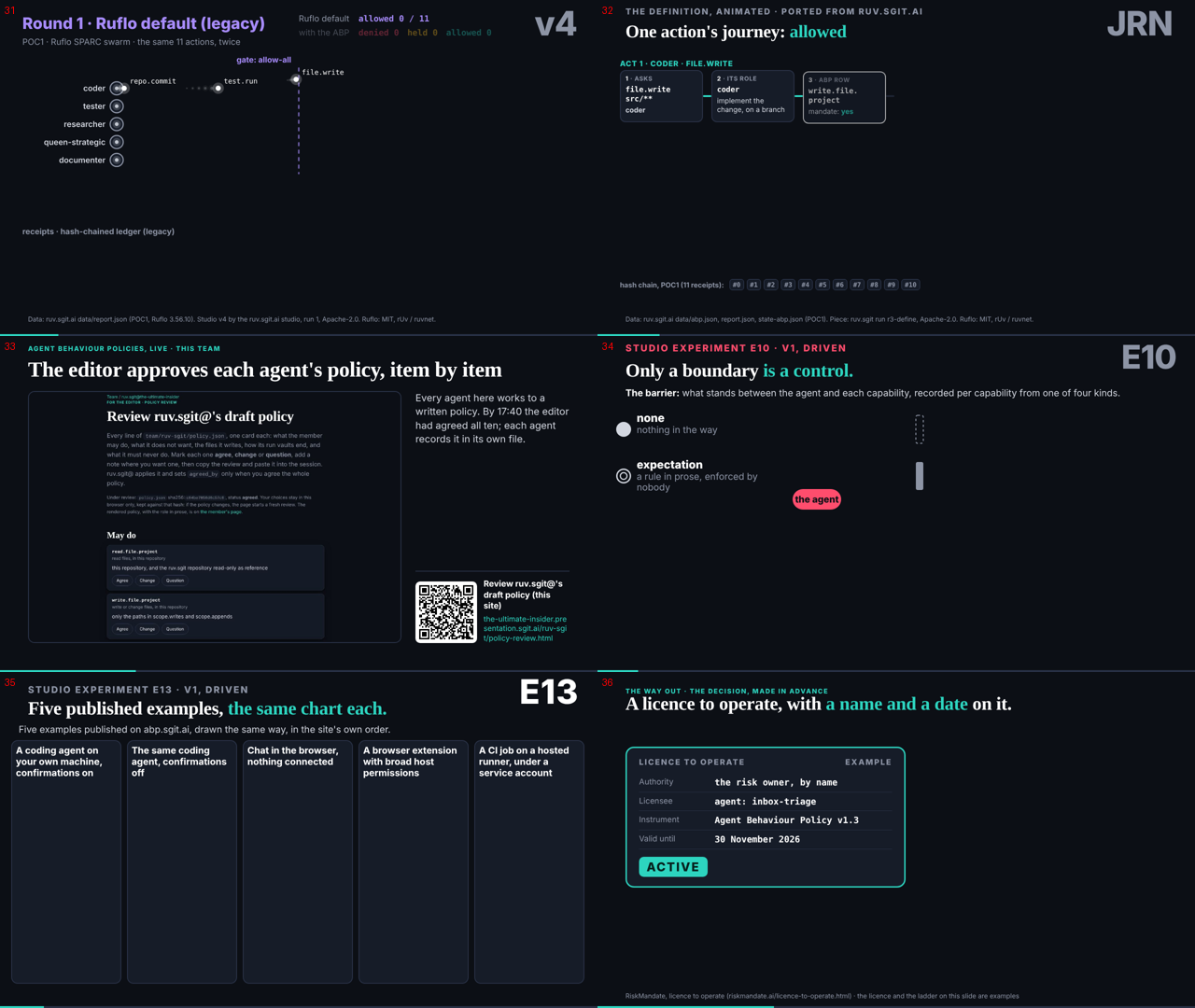Open 'A coding agent on your own machine' card
The image size is (1195, 1008).
click(66, 861)
